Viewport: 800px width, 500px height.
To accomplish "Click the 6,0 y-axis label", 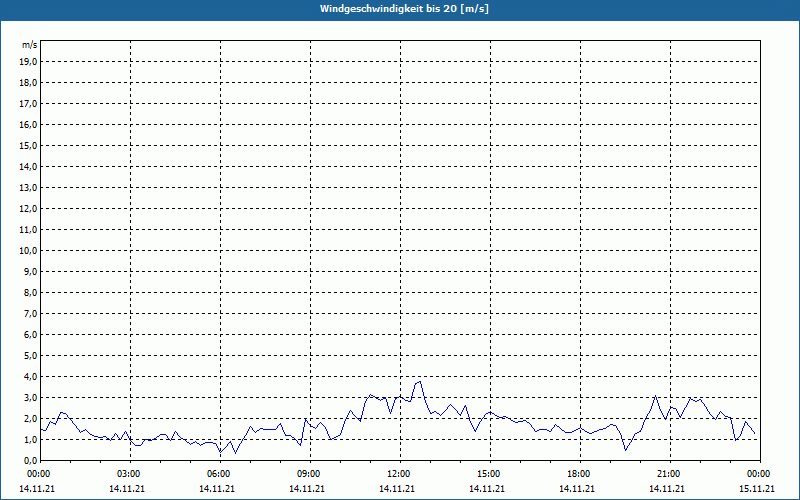I will click(x=31, y=335).
